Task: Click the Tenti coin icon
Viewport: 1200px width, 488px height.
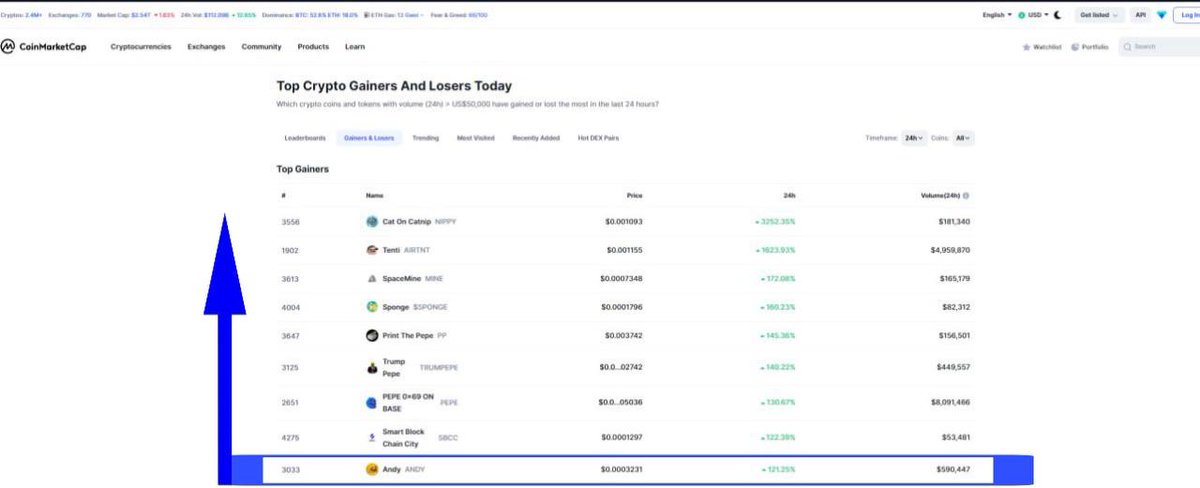Action: pyautogui.click(x=372, y=250)
